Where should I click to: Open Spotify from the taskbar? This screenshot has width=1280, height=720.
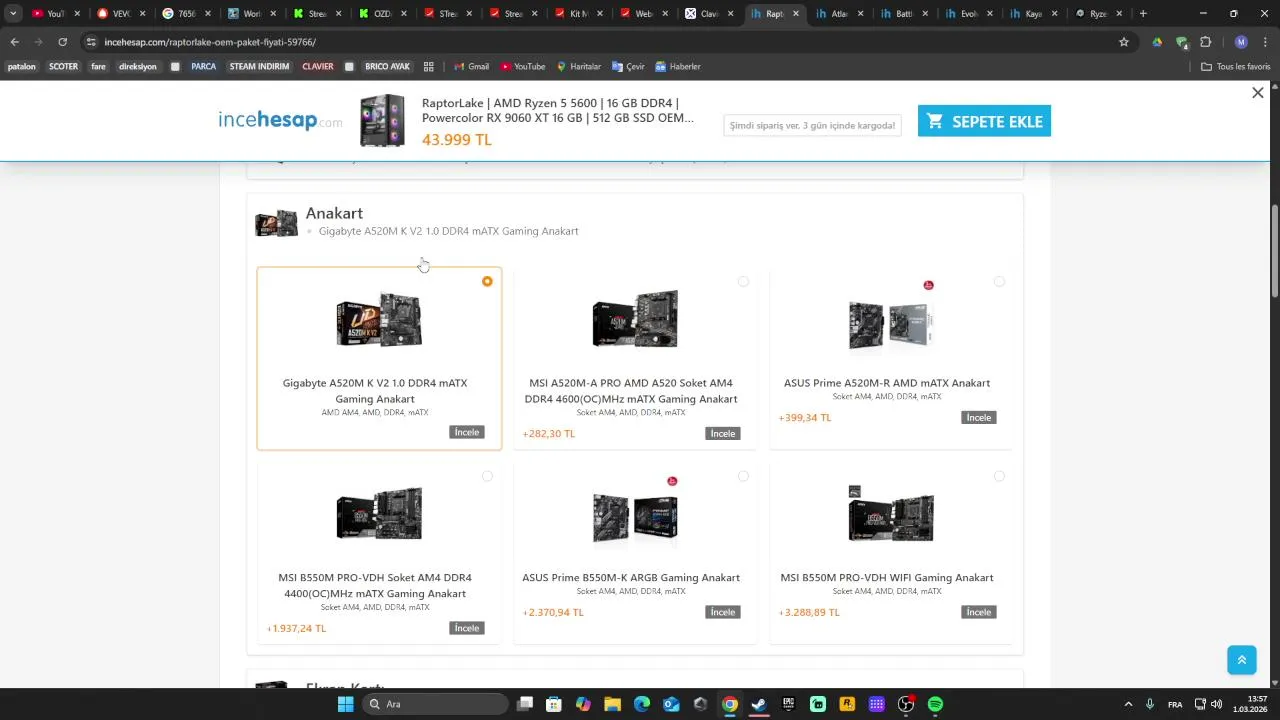point(935,704)
